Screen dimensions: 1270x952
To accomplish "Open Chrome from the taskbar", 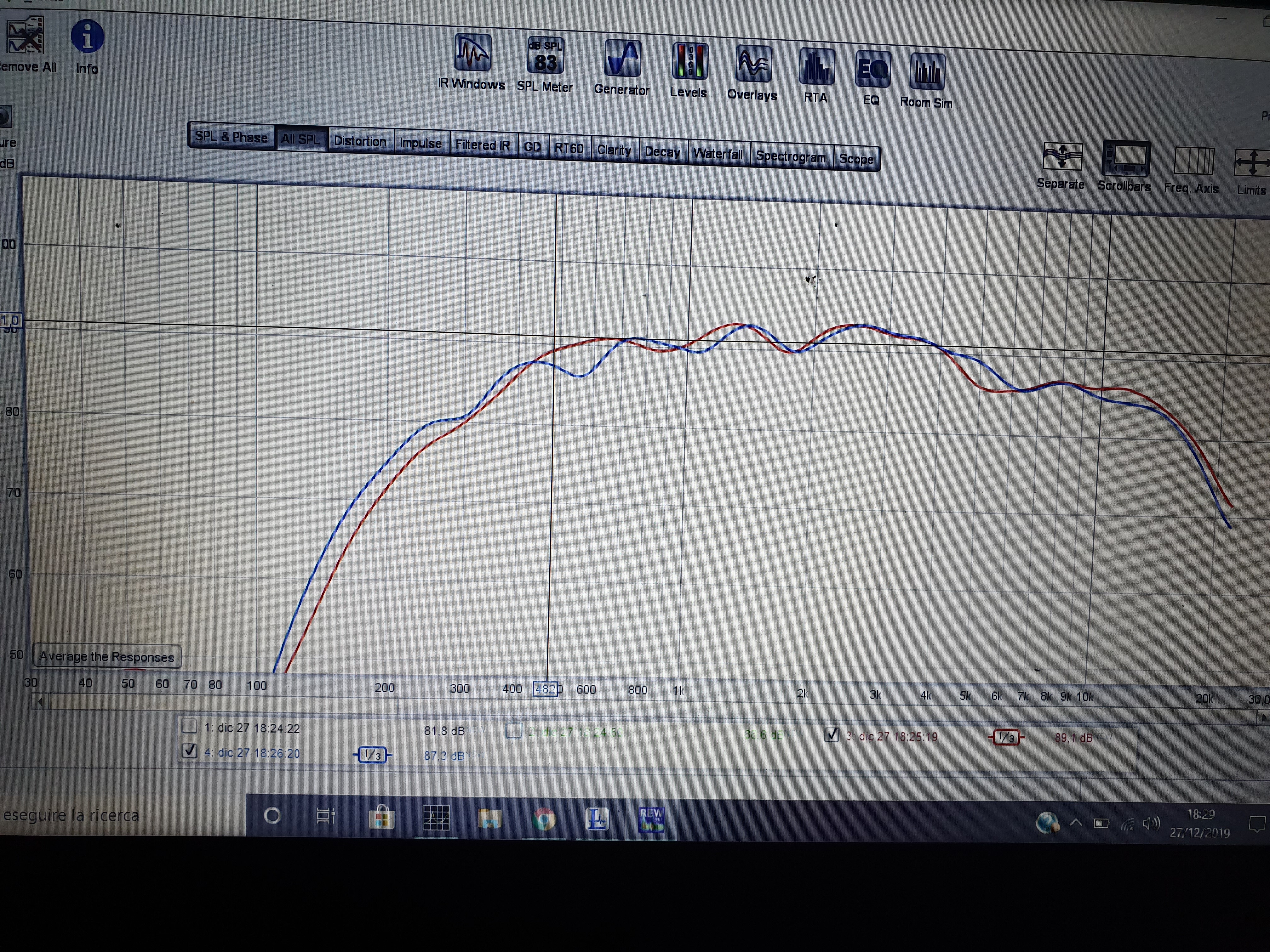I will pos(544,819).
